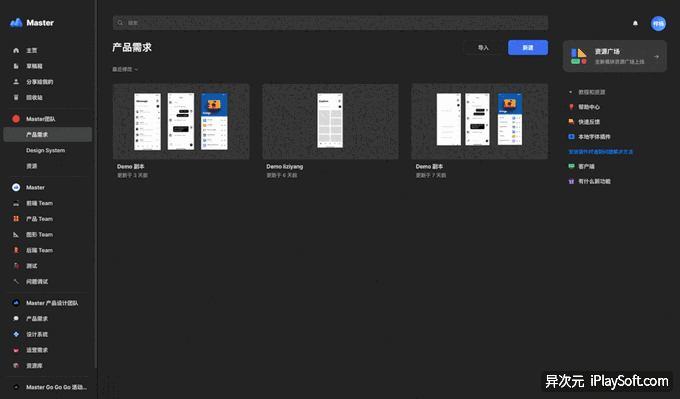Screen dimensions: 680x399
Task: Open 本地字体插件 icon
Action: point(571,137)
